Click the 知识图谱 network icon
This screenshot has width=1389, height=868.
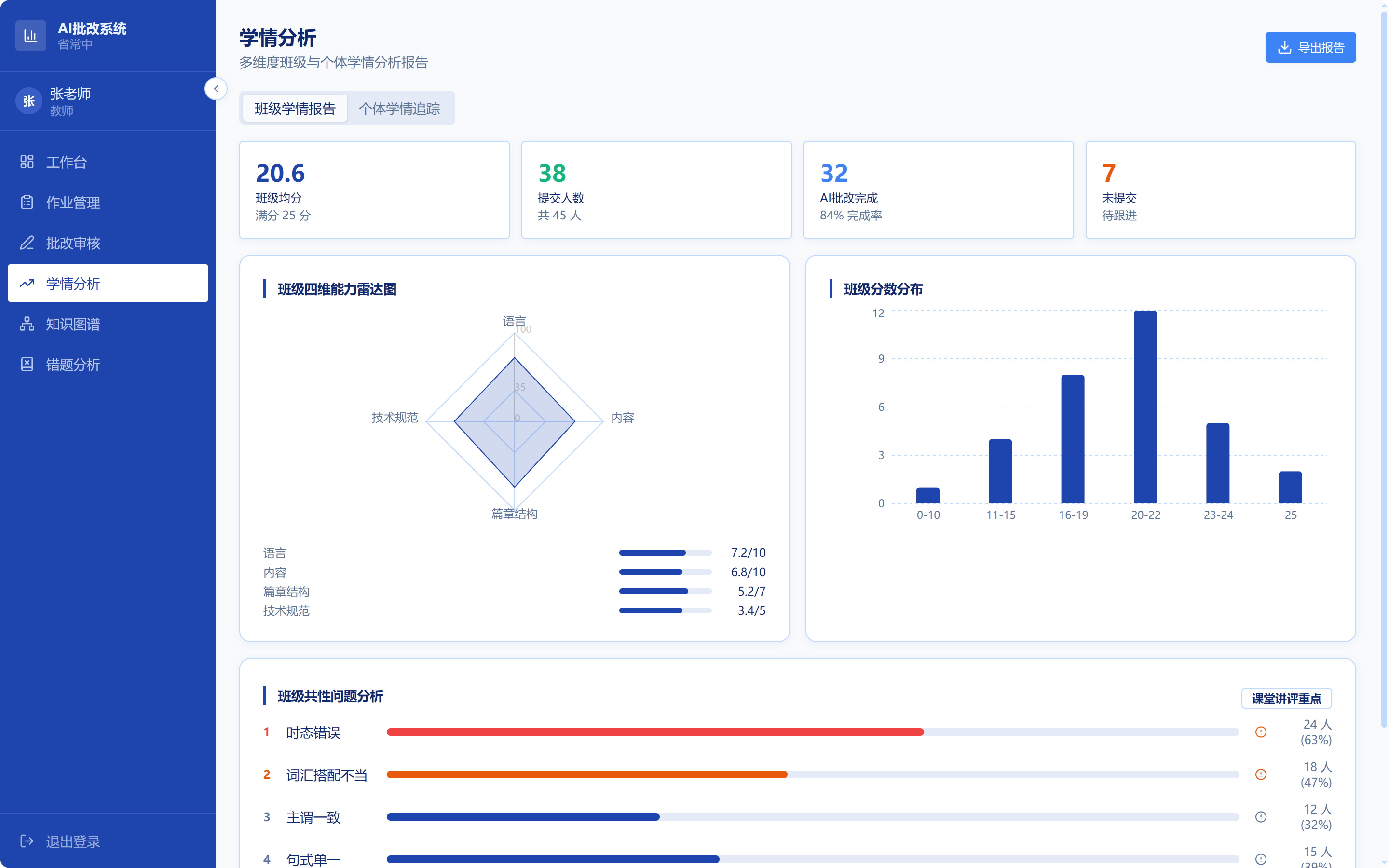pos(27,324)
